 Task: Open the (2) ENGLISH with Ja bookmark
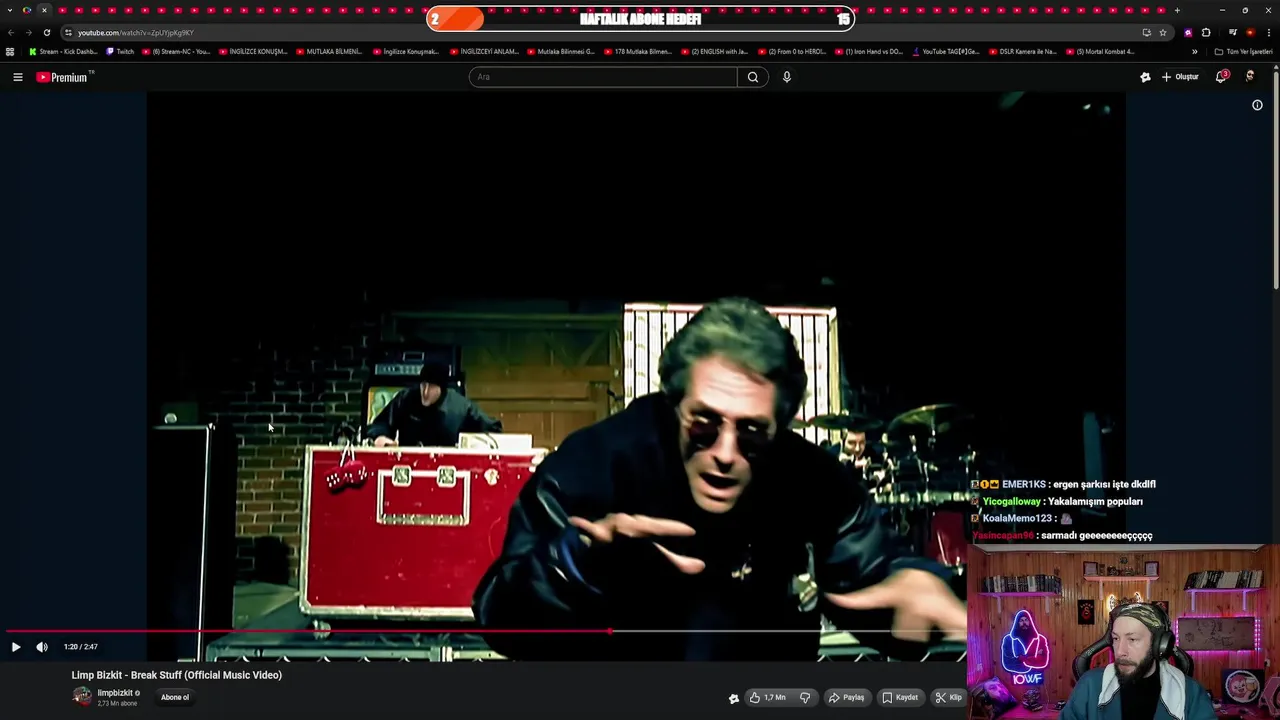click(x=714, y=52)
